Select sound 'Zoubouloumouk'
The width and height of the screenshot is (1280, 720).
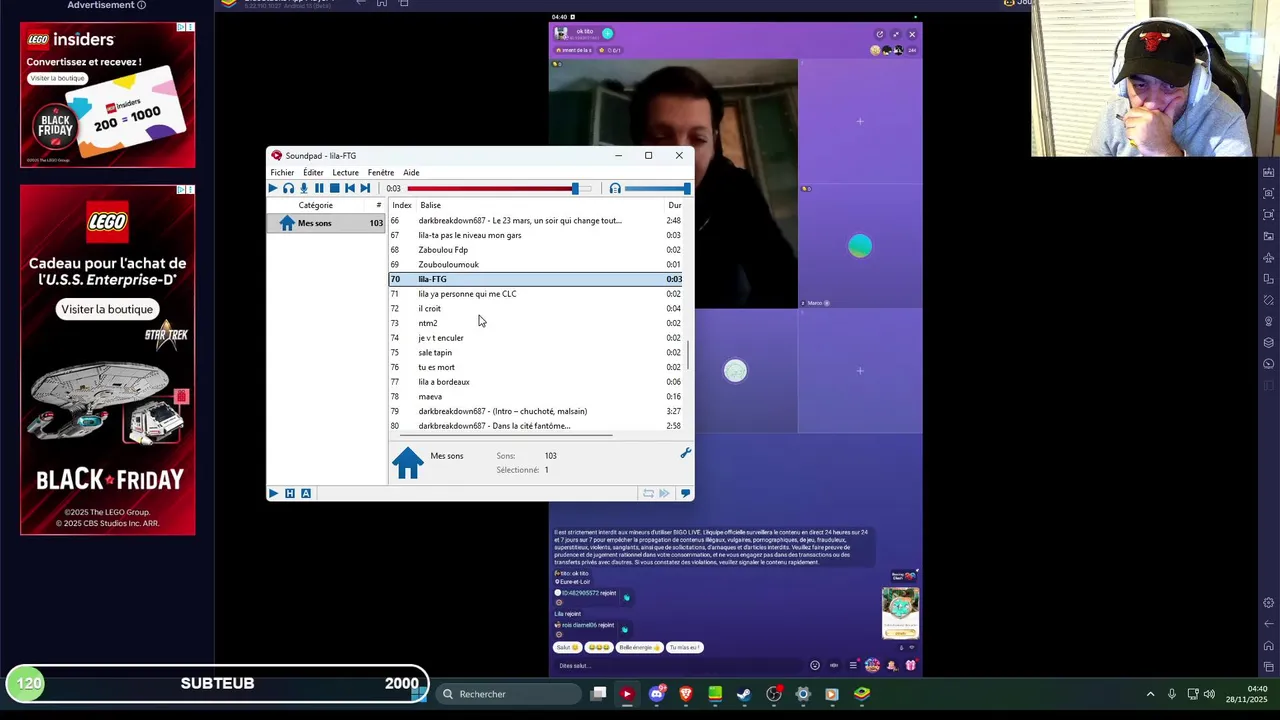pyautogui.click(x=536, y=264)
